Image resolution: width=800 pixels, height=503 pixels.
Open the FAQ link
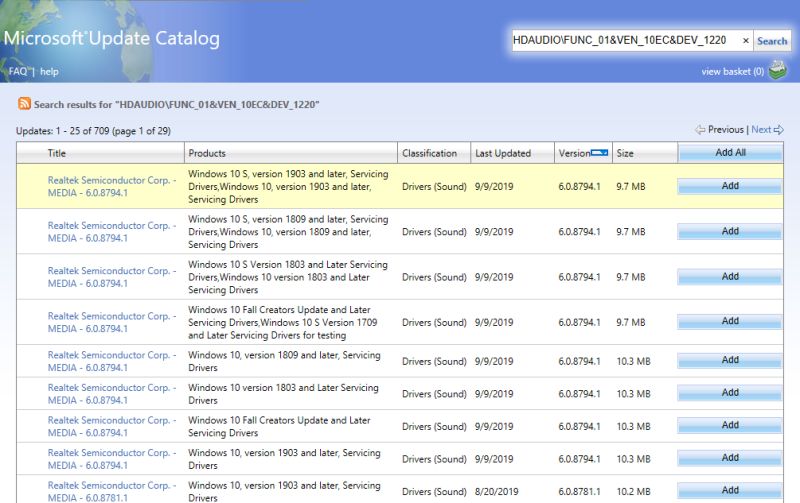(x=18, y=71)
